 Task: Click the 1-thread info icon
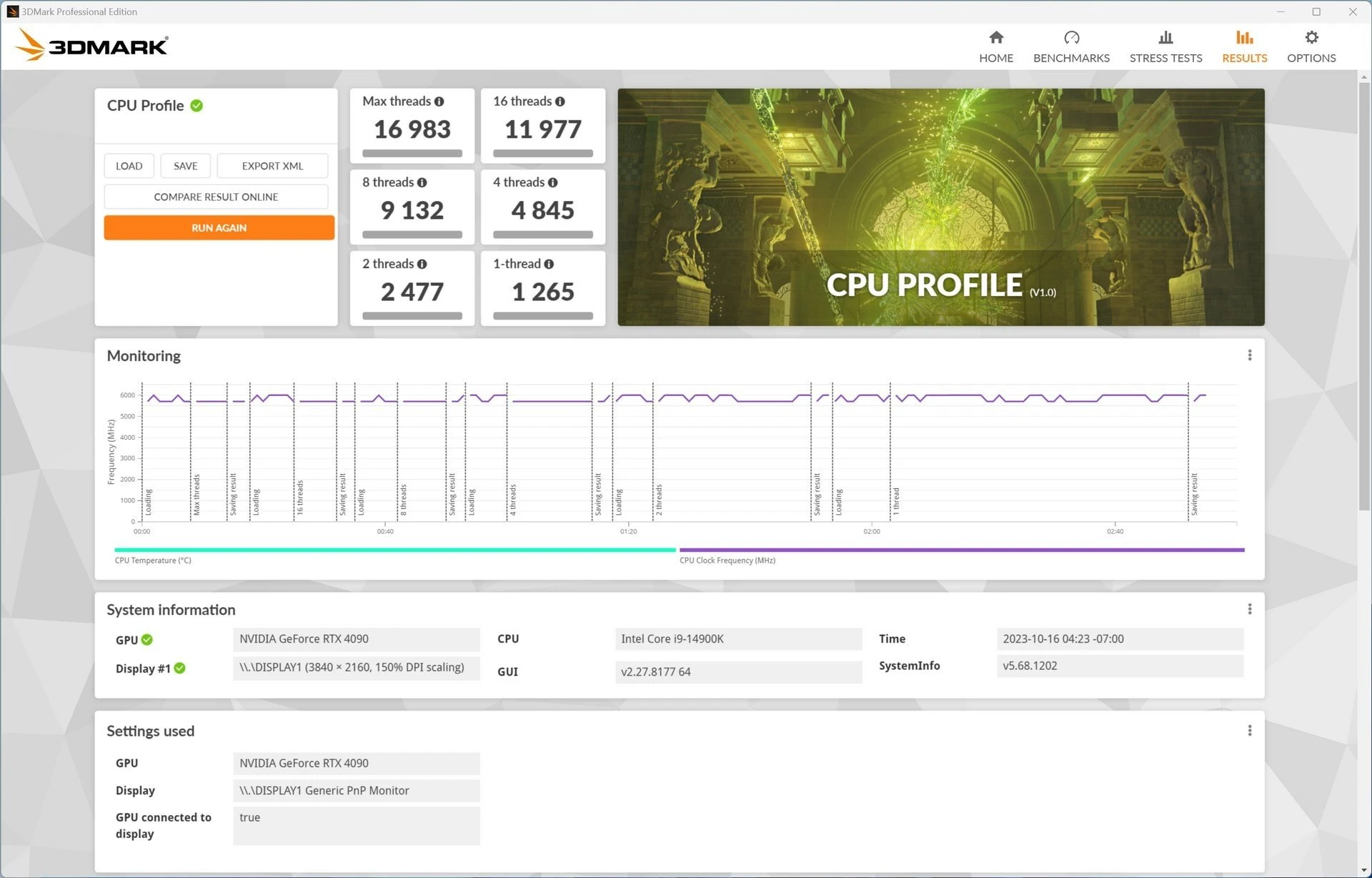(x=548, y=264)
